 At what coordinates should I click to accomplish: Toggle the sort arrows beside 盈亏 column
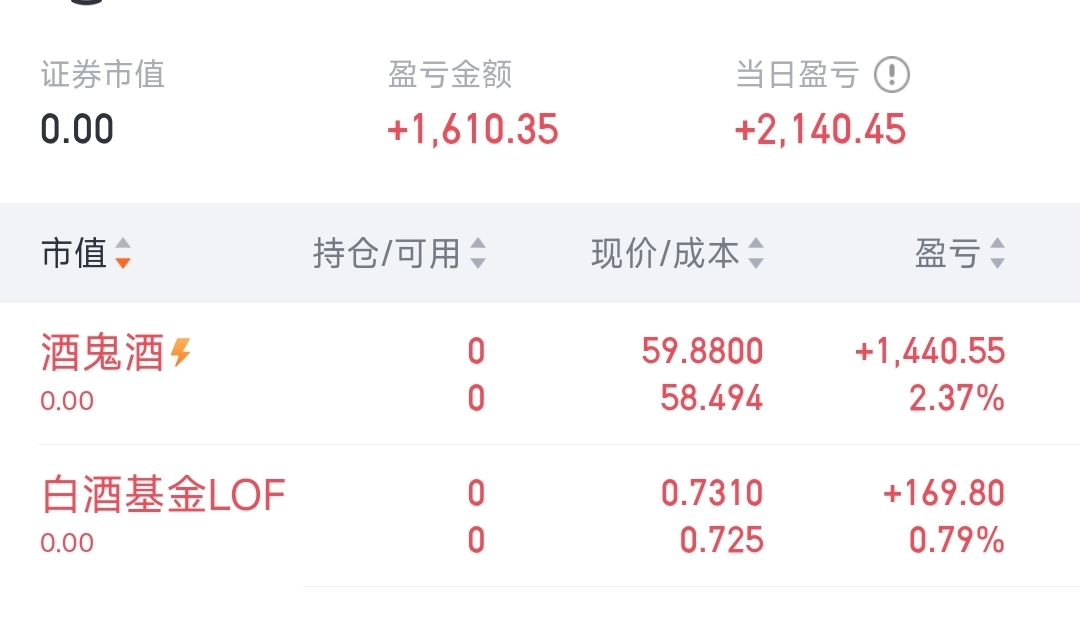(x=997, y=254)
